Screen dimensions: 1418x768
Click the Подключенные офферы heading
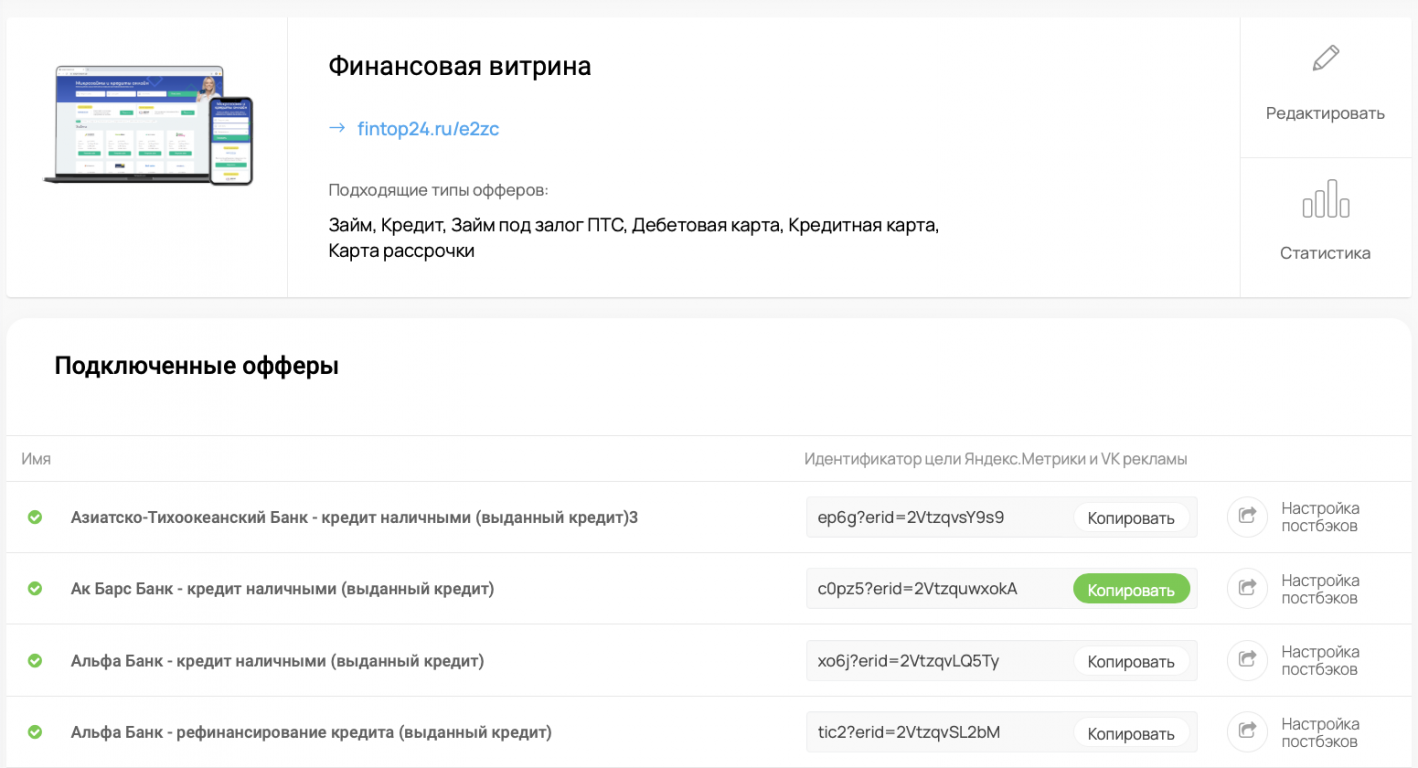(196, 366)
